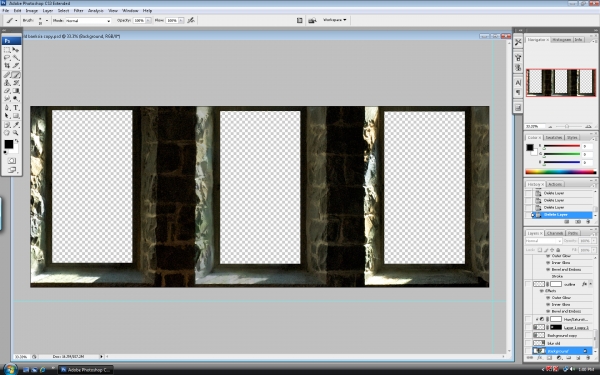Image resolution: width=600 pixels, height=375 pixels.
Task: Open the Fill arrow in Layers panel
Action: click(594, 250)
